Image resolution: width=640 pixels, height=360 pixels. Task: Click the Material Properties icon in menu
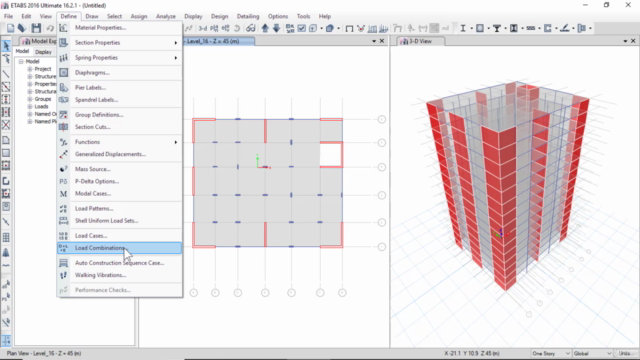tap(63, 28)
